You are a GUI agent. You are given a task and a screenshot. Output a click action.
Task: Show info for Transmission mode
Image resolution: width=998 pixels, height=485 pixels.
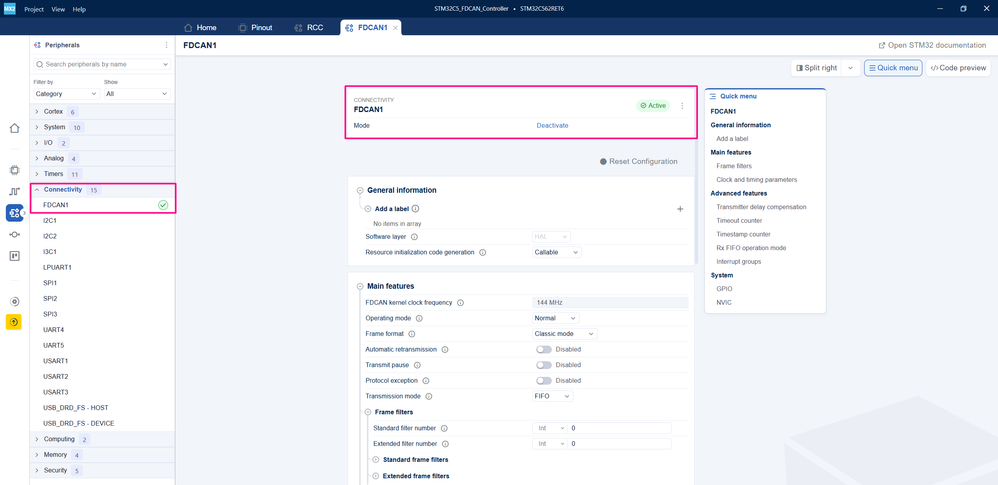(429, 397)
